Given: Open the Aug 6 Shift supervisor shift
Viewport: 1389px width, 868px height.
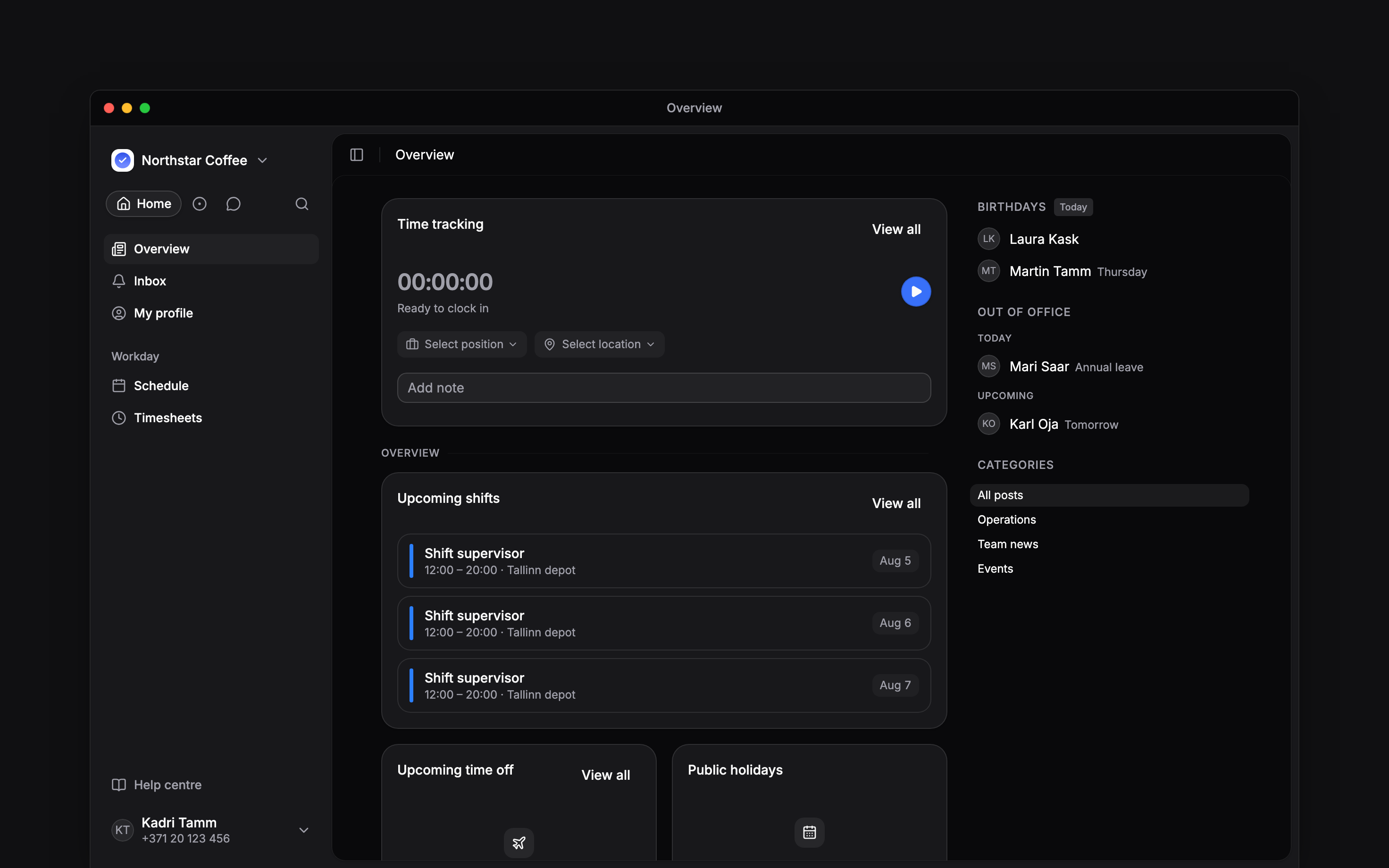Looking at the screenshot, I should coord(663,624).
